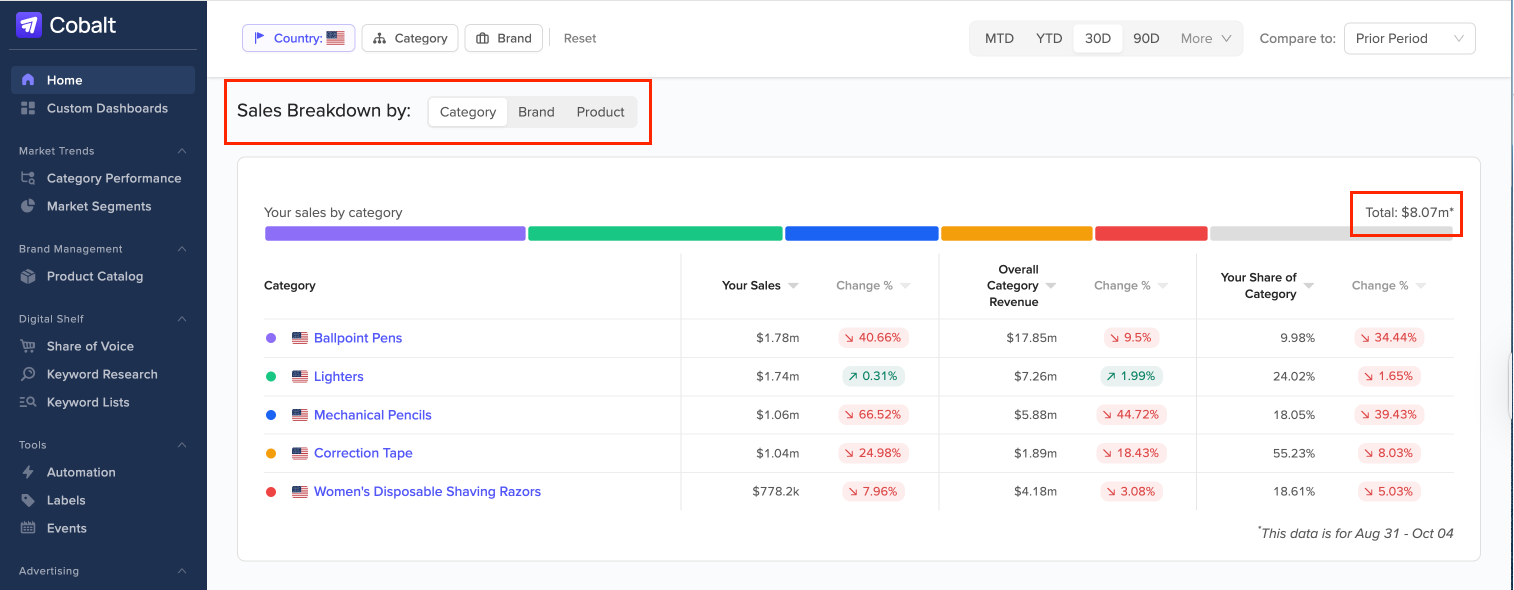The width and height of the screenshot is (1514, 590).
Task: Click the briefcase icon in the Brand filter
Action: point(482,38)
